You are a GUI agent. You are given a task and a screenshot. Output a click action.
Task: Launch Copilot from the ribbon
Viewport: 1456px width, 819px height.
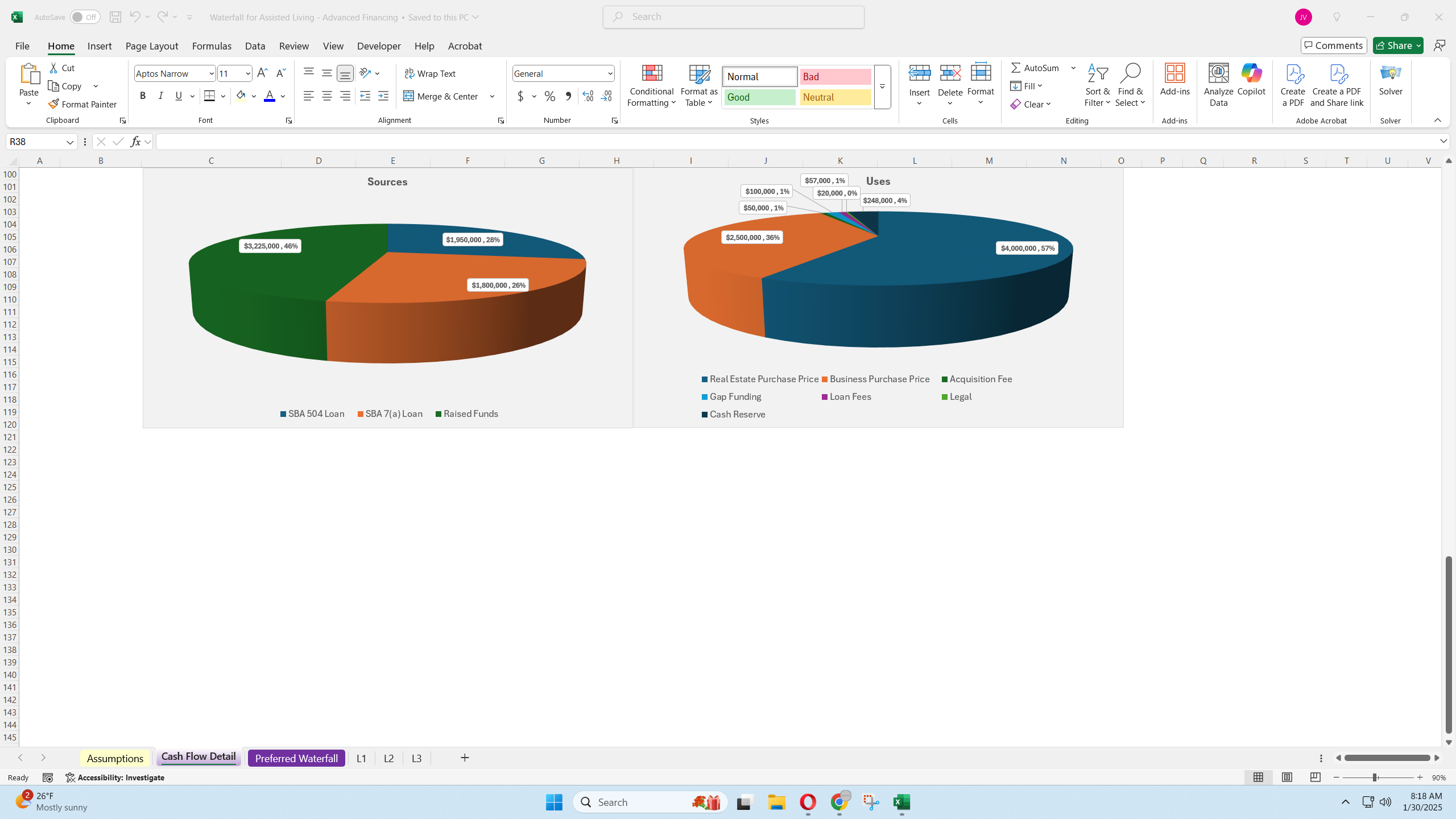pyautogui.click(x=1251, y=80)
